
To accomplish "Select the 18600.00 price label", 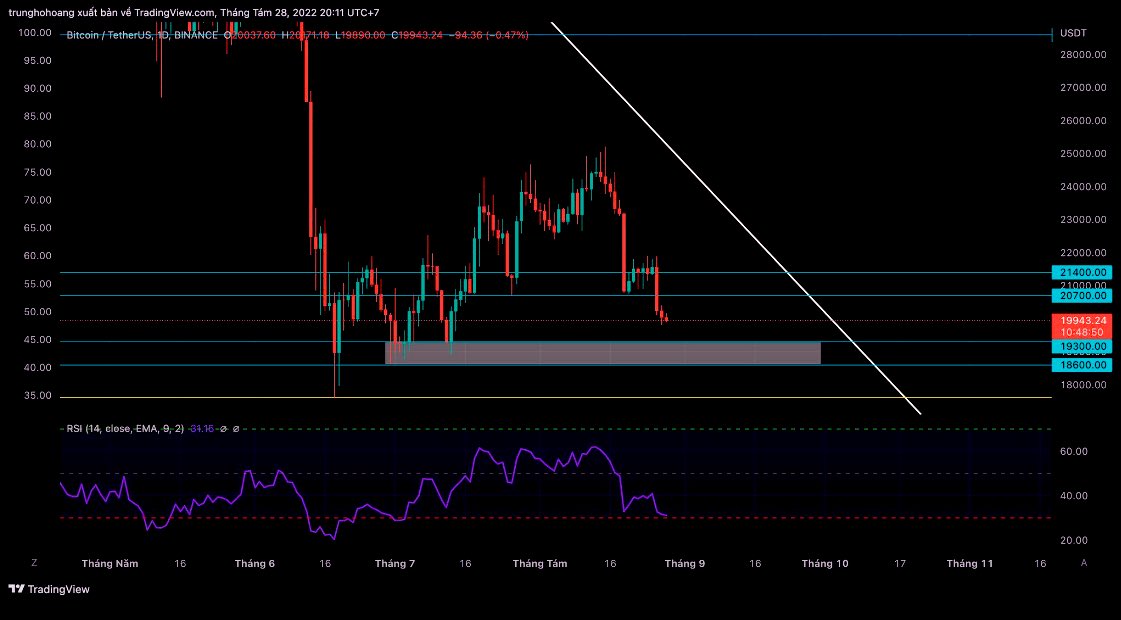I will coord(1082,365).
